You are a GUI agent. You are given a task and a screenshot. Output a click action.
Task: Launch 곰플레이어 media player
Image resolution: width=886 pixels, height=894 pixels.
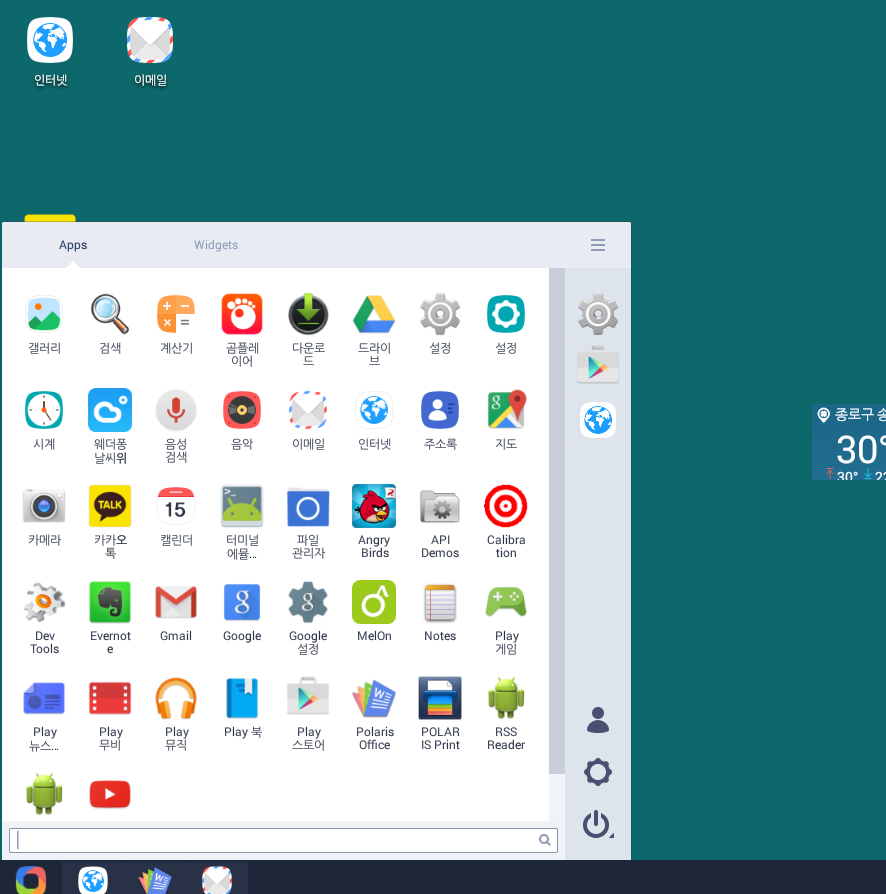click(x=242, y=314)
